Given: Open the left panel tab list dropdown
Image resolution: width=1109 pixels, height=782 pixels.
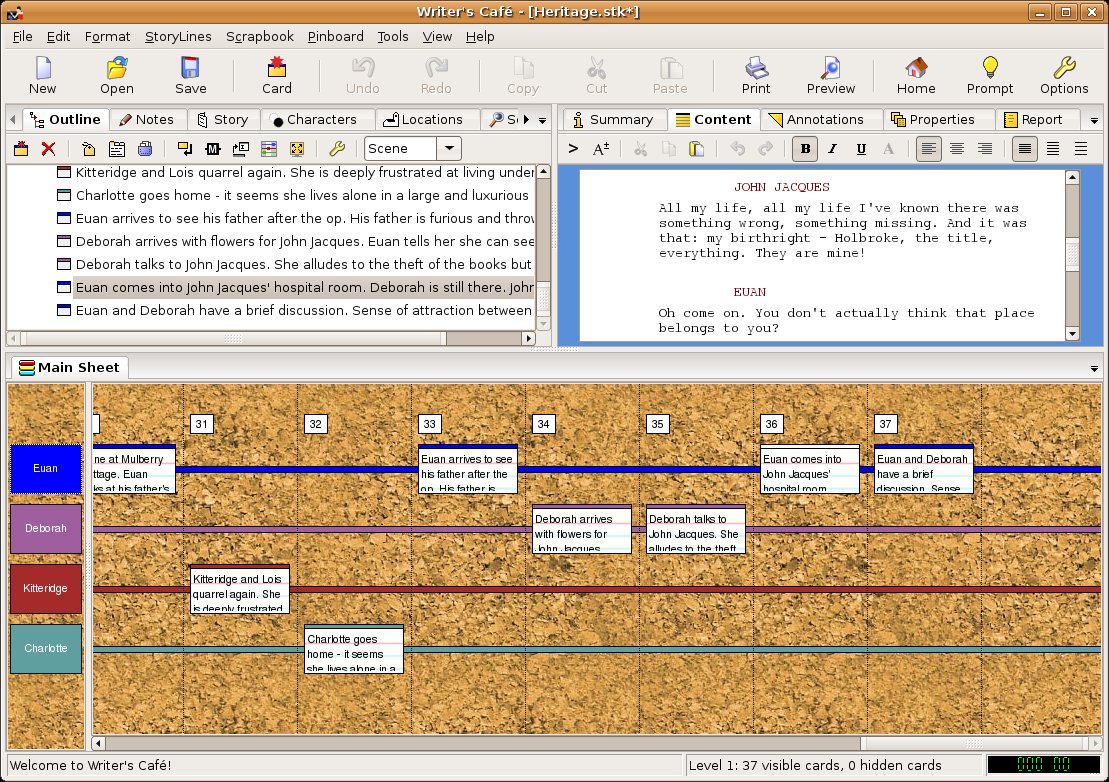Looking at the screenshot, I should tap(542, 120).
